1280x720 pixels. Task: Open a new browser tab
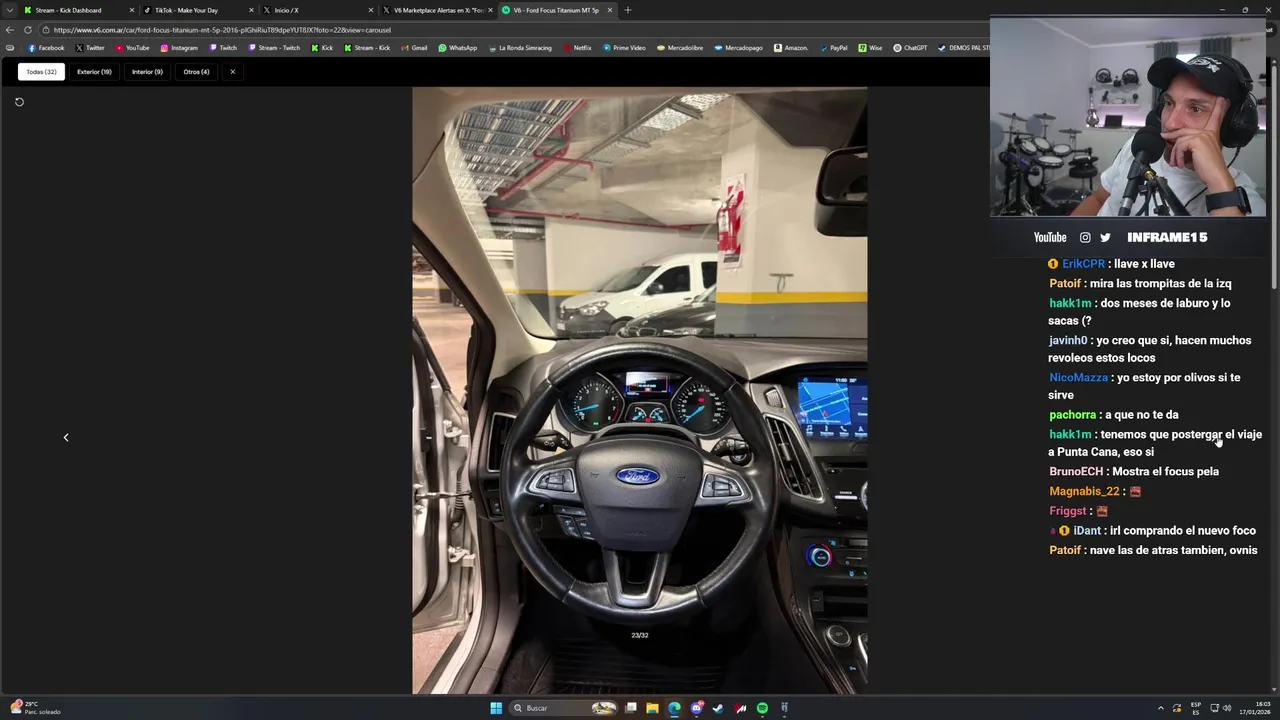(x=628, y=10)
